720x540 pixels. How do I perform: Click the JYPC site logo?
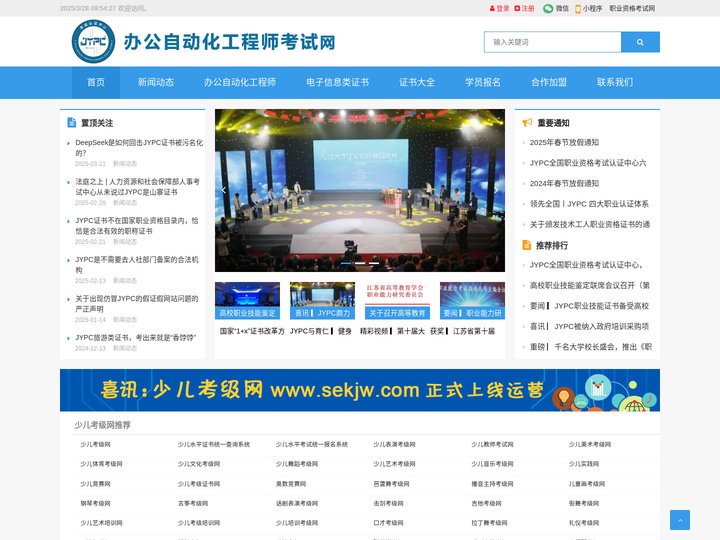point(93,41)
